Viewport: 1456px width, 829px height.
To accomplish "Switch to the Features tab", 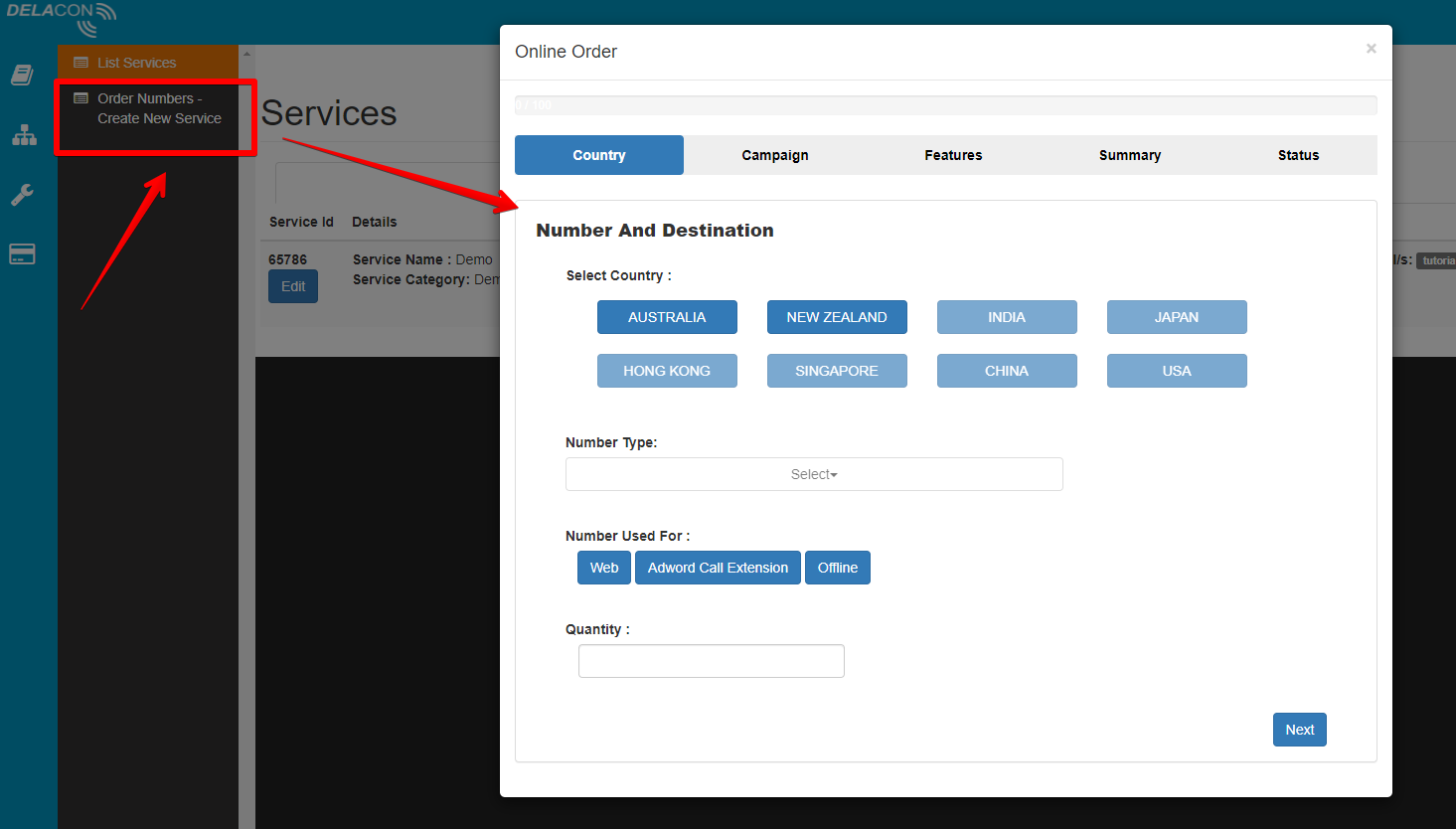I will point(953,155).
